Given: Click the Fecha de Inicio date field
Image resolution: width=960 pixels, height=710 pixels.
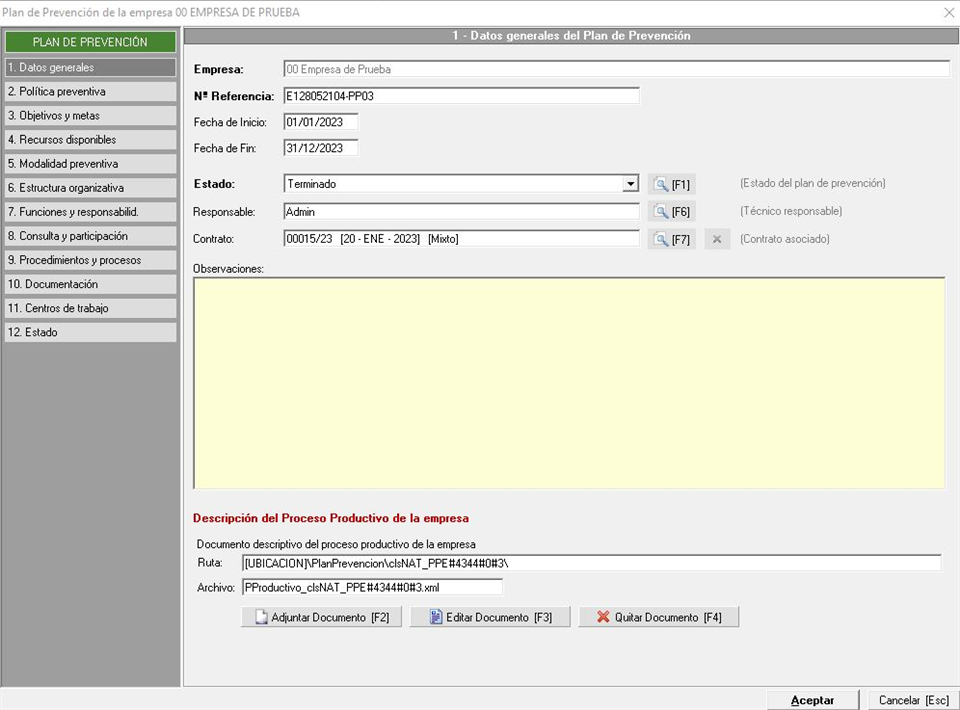Looking at the screenshot, I should [x=320, y=122].
